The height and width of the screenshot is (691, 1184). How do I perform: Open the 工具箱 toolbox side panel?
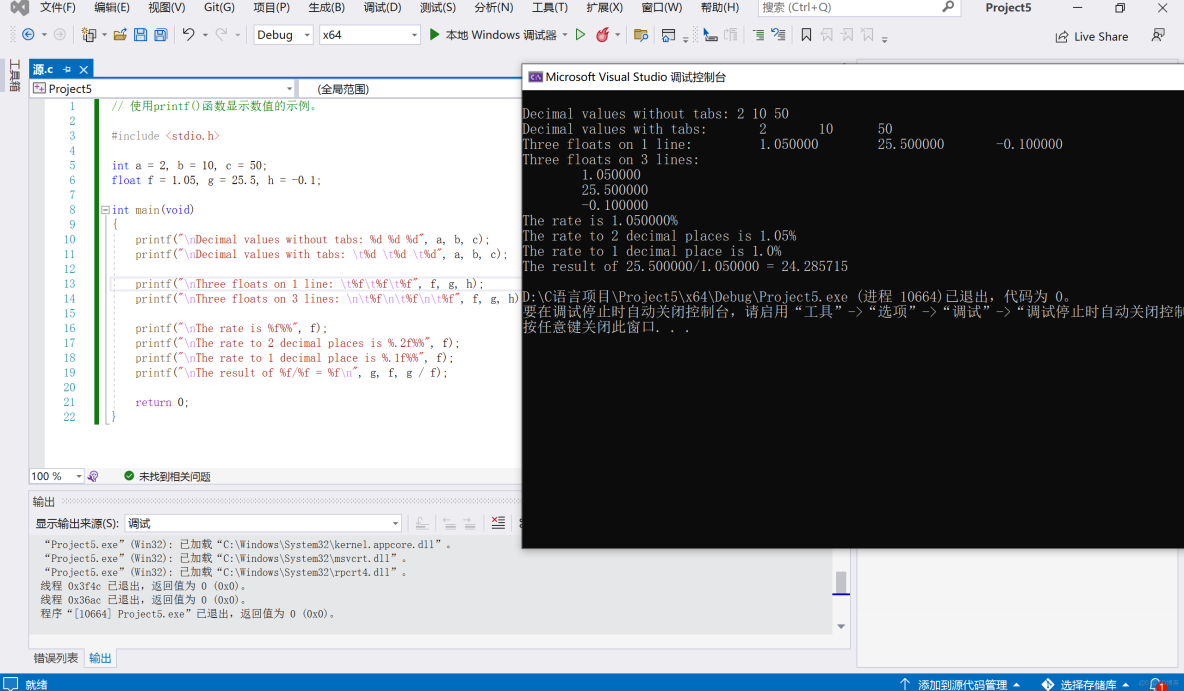pyautogui.click(x=14, y=76)
